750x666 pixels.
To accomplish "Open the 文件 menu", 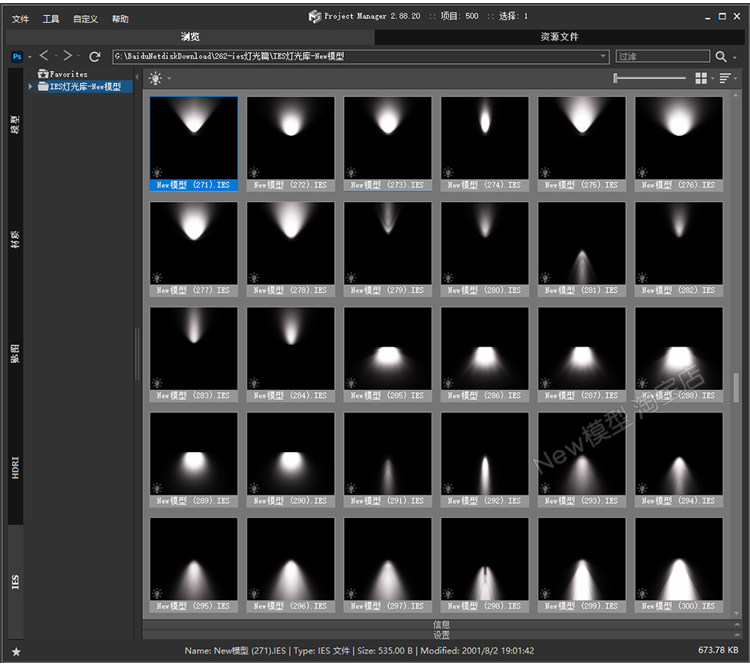I will [20, 19].
